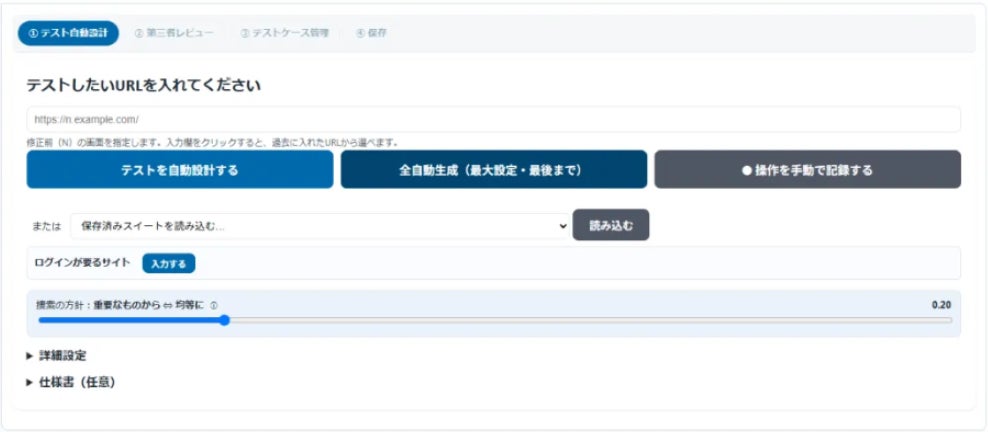
Task: Open the ③ テストケース管理 tab
Action: [x=284, y=33]
